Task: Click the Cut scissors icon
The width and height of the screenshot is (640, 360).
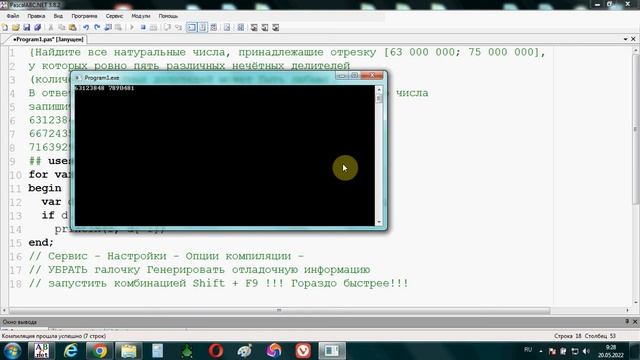Action: click(x=51, y=27)
